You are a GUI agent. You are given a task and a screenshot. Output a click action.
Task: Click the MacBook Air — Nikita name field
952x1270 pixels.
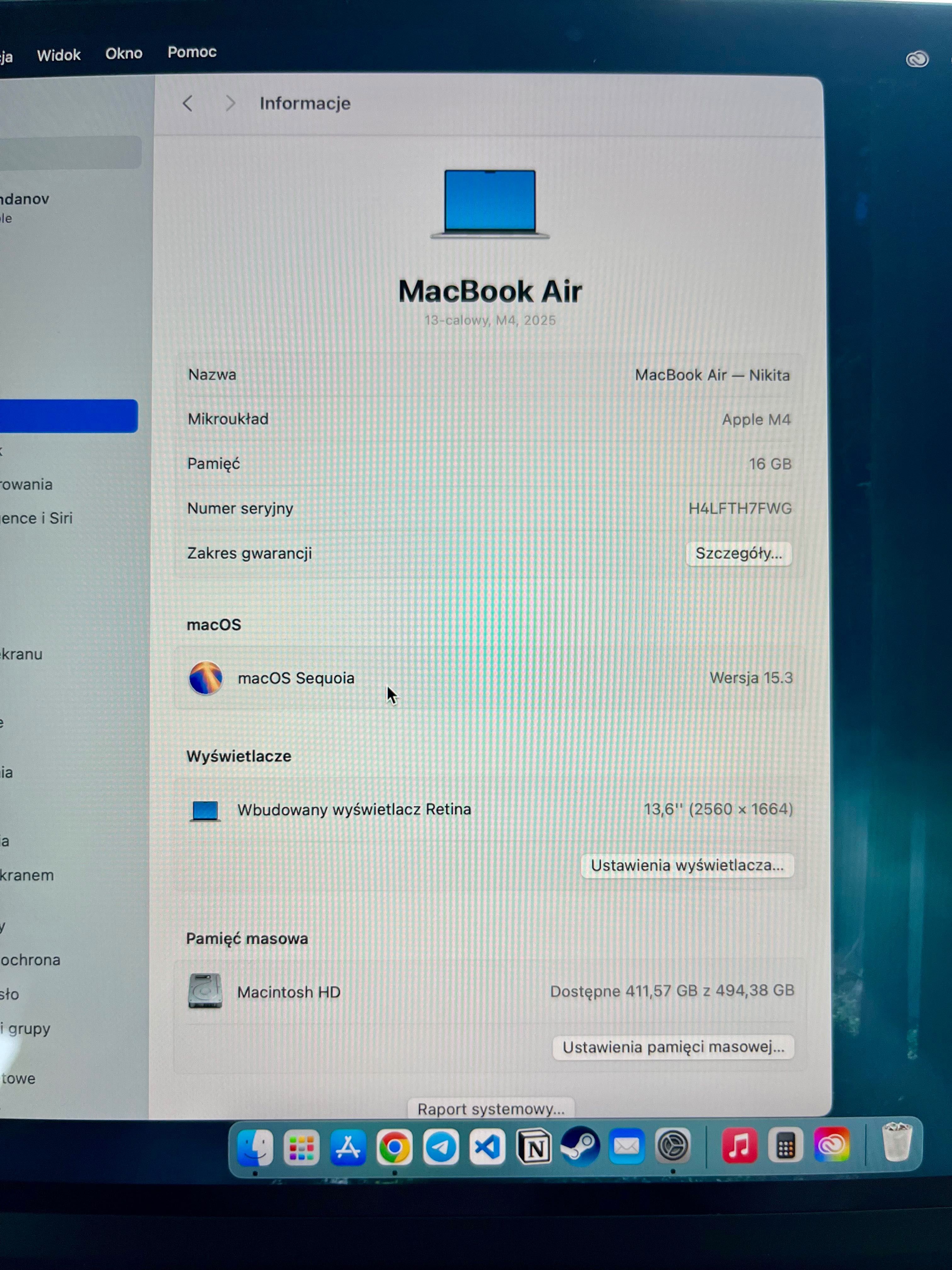[712, 375]
